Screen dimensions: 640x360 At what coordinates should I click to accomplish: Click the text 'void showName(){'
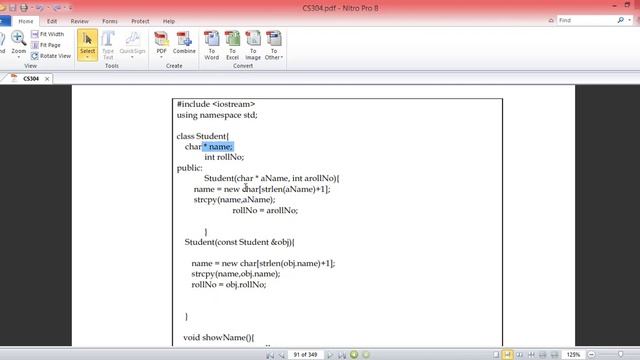pos(219,338)
